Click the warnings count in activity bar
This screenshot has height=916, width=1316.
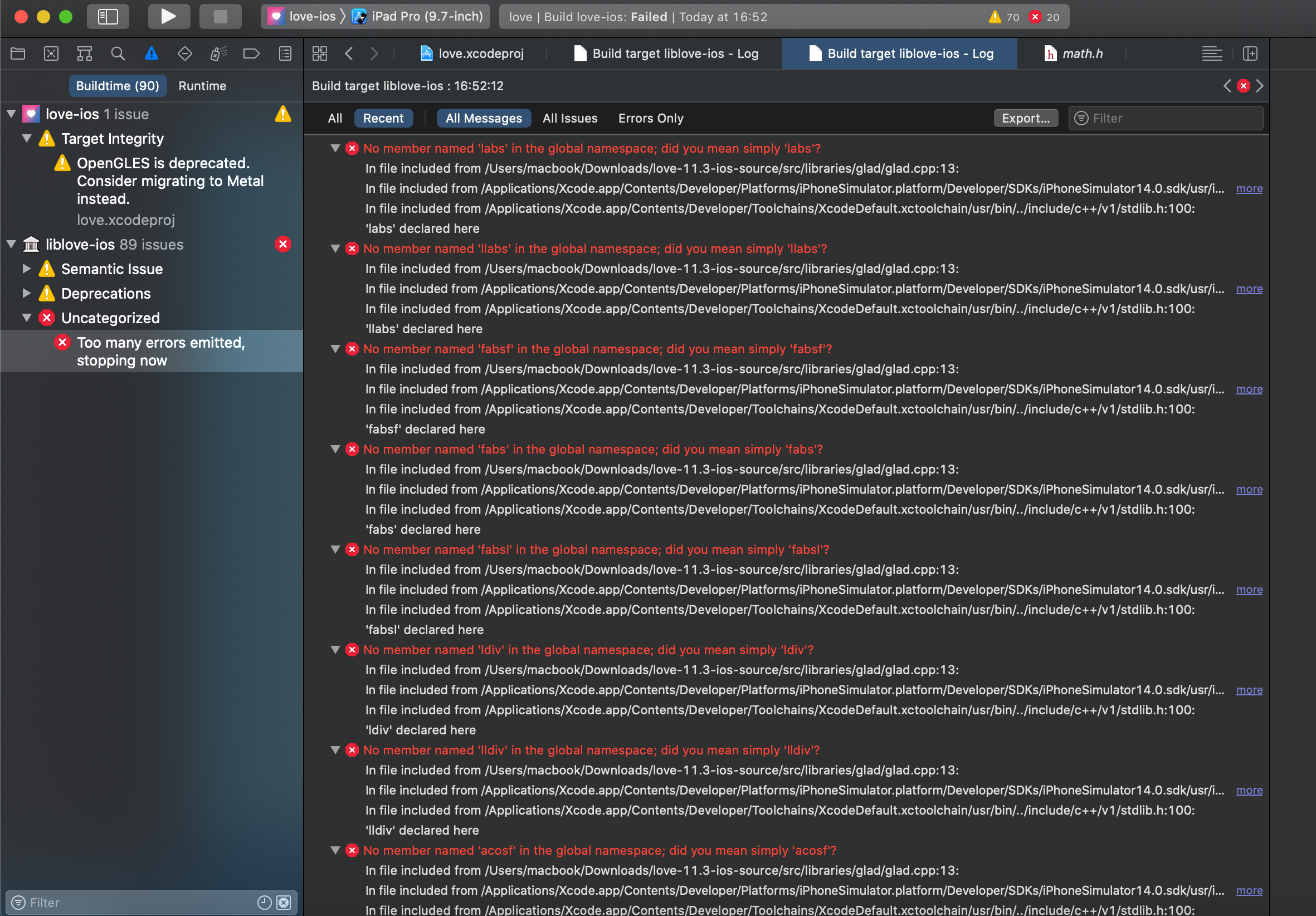point(1004,17)
